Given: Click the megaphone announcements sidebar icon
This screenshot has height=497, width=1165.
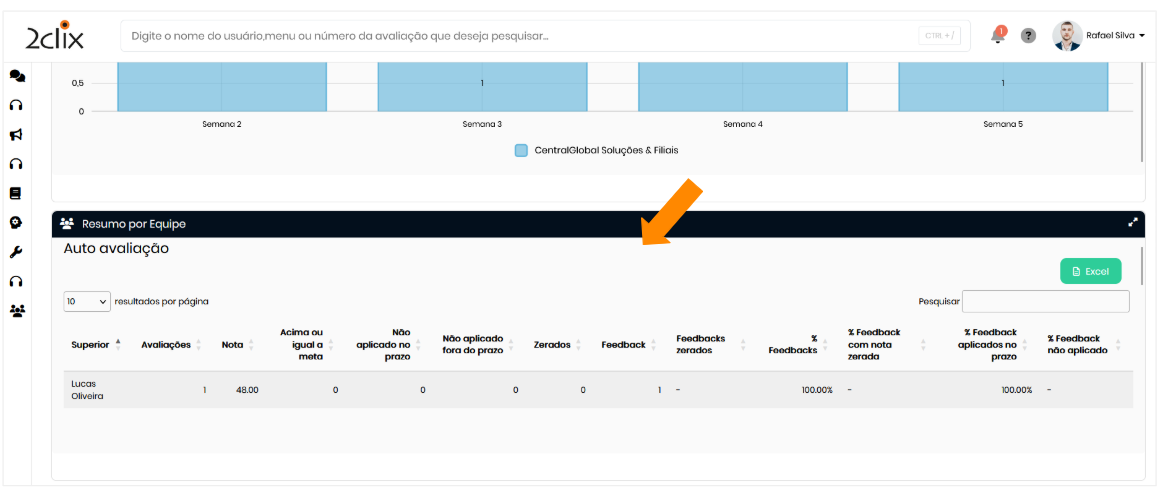Looking at the screenshot, I should point(16,135).
